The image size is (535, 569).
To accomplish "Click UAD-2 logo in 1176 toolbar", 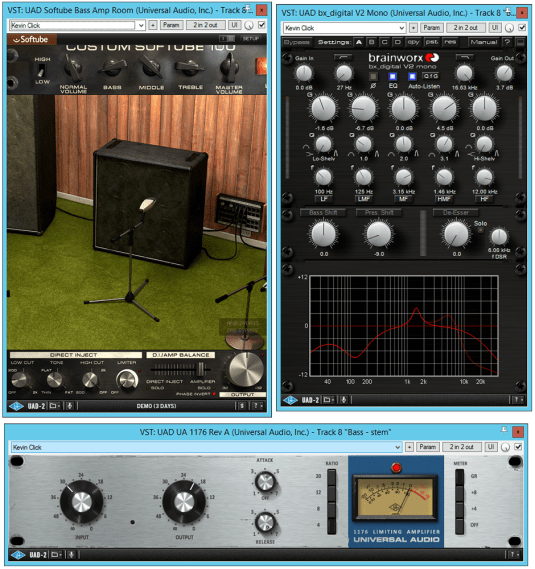I will [18, 555].
